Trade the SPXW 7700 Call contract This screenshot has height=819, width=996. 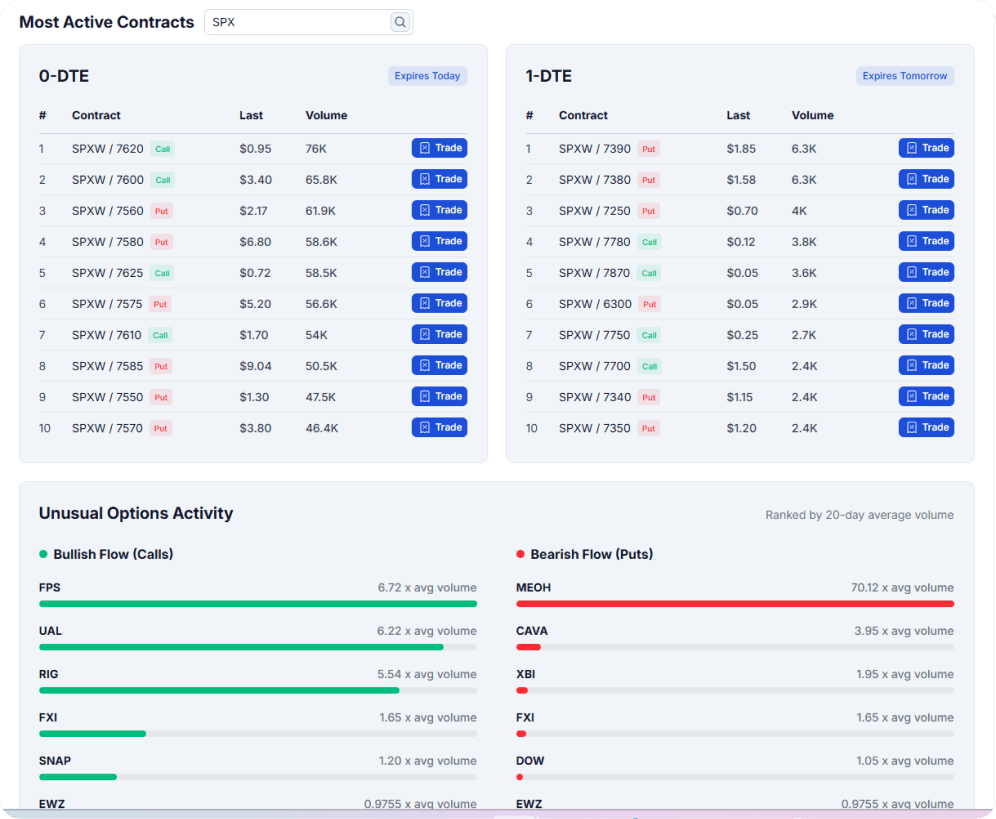[x=926, y=365]
